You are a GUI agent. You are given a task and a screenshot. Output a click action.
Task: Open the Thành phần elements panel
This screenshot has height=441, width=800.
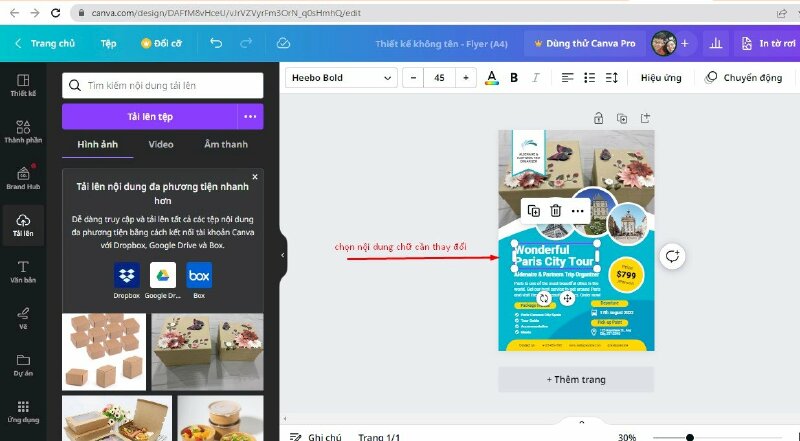pos(23,131)
